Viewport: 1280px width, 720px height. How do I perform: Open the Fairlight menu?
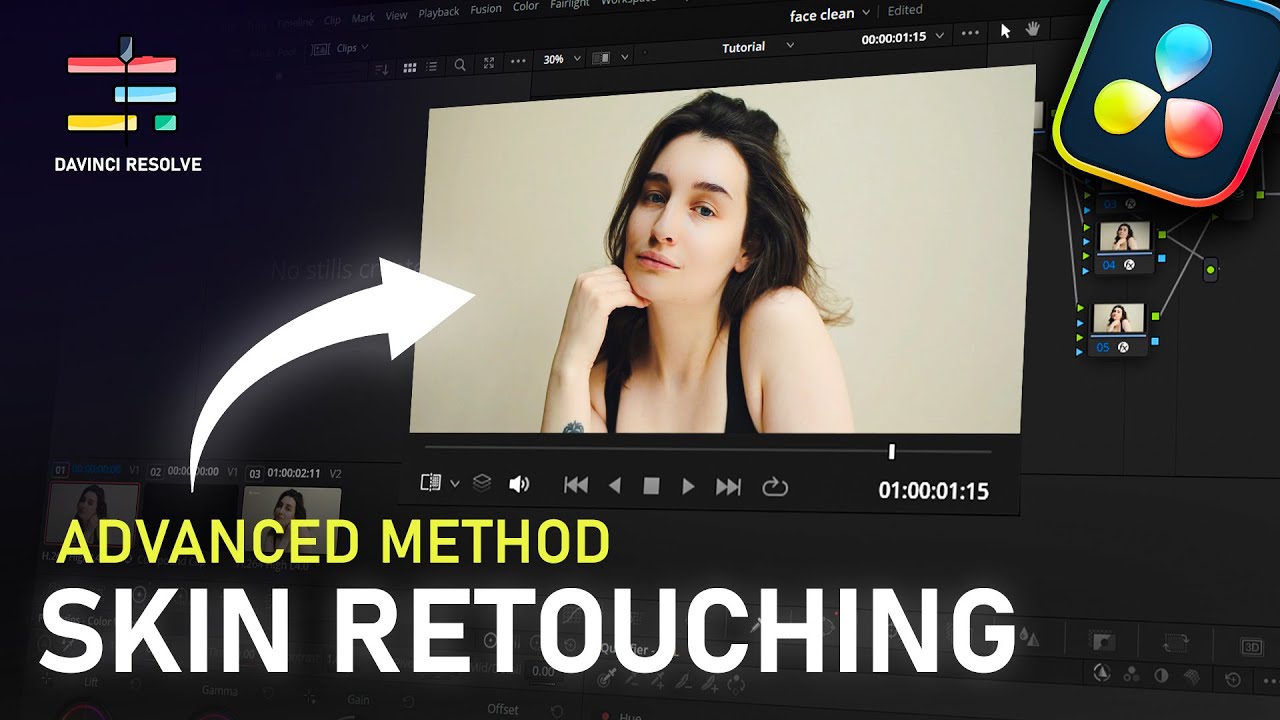tap(570, 5)
